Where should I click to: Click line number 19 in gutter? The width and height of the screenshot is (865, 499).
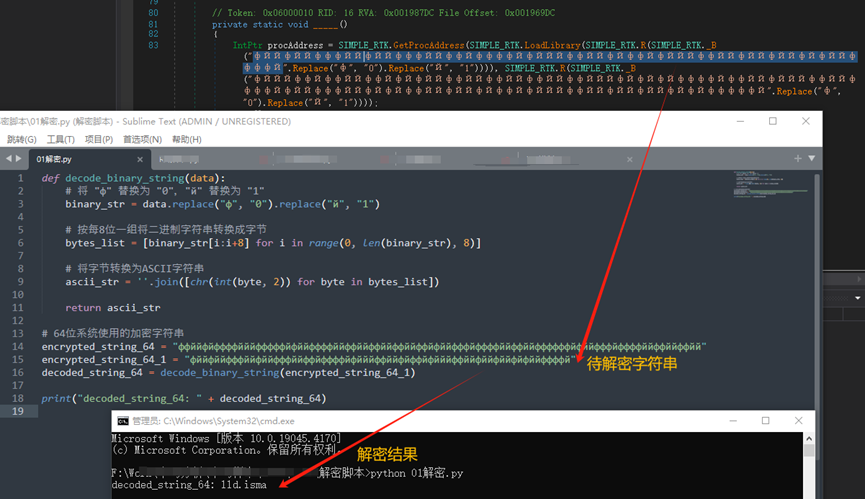point(18,411)
